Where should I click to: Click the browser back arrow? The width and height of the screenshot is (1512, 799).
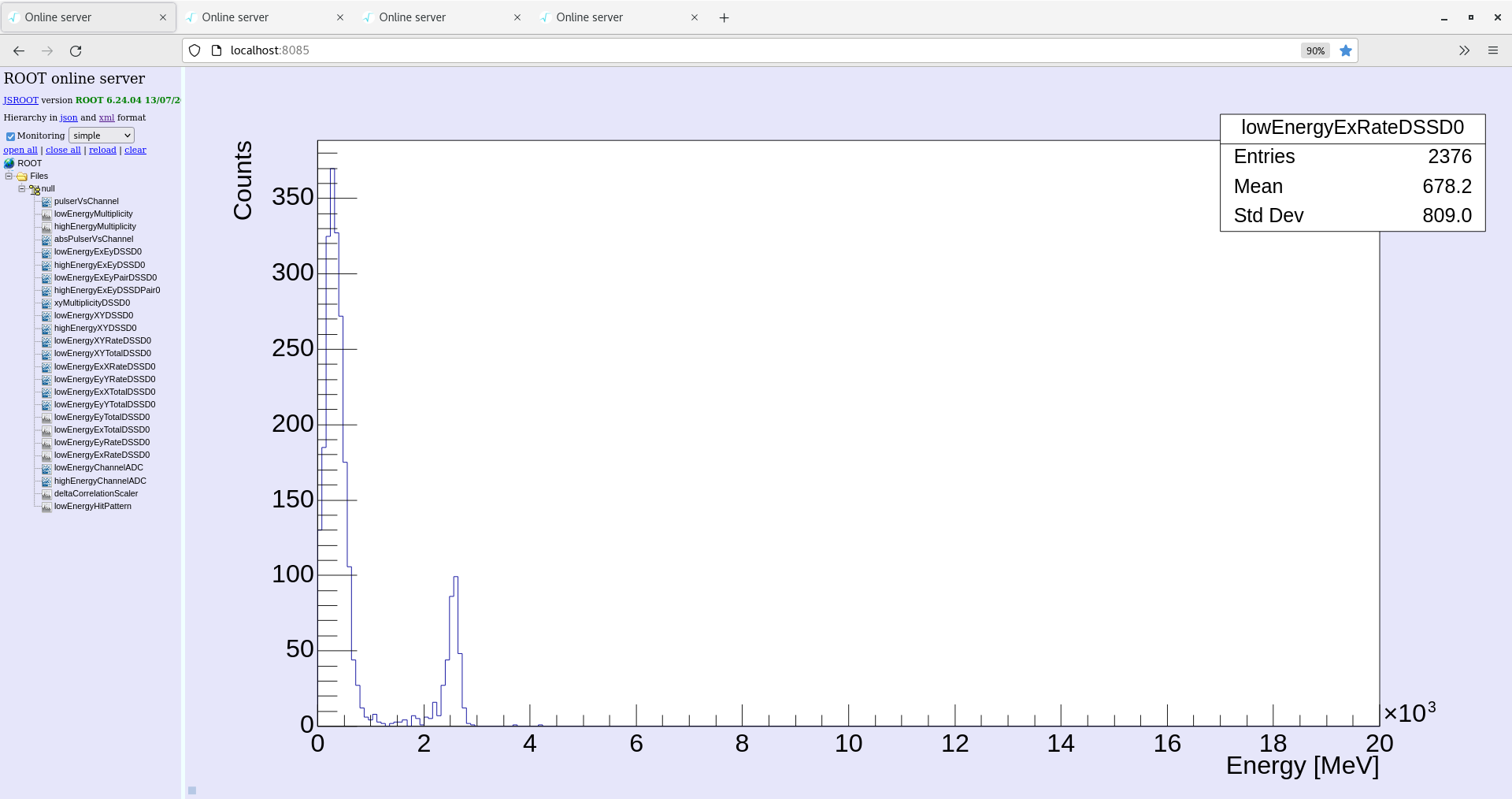(x=19, y=51)
